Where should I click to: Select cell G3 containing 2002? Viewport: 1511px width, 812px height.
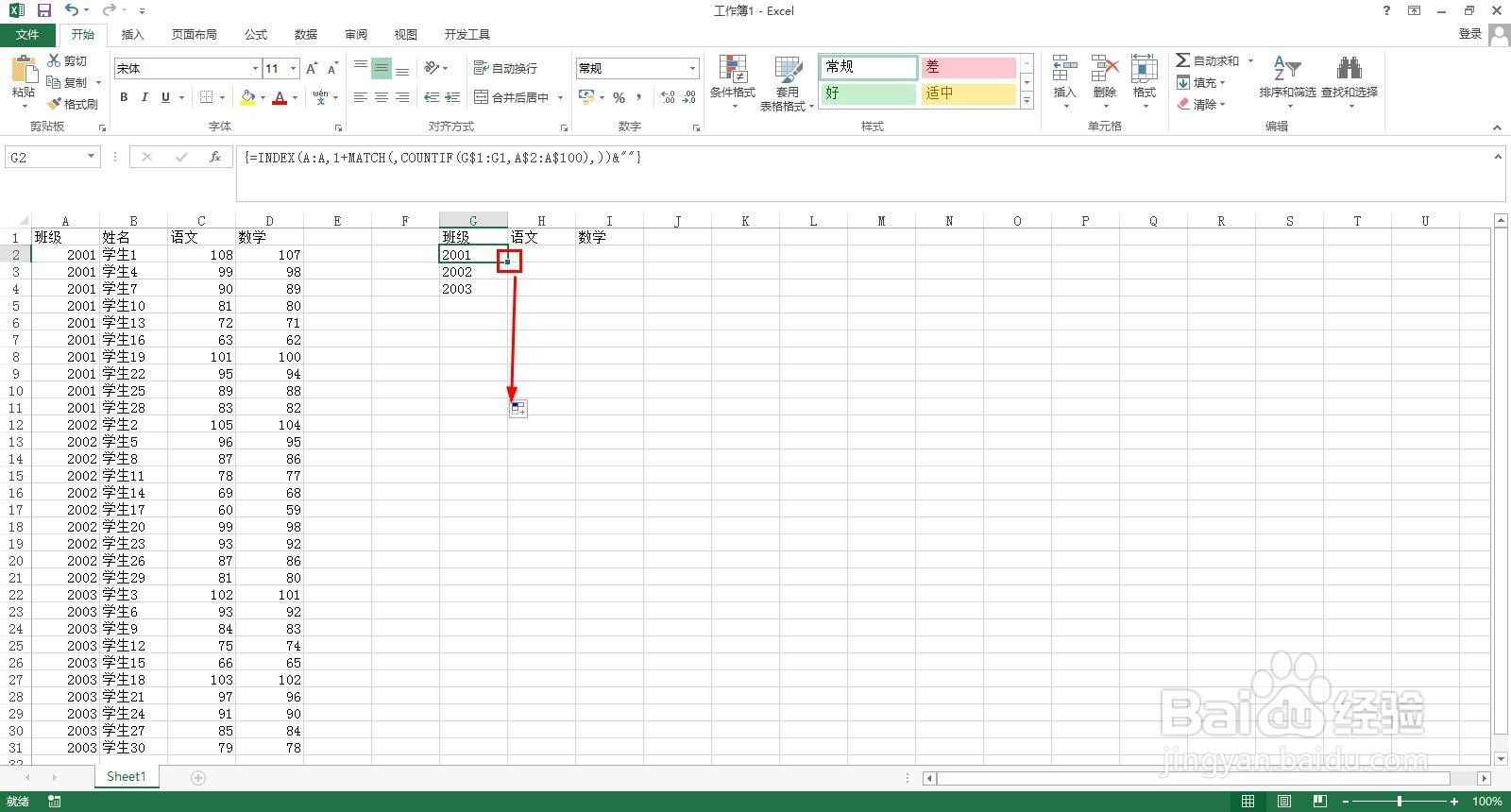[x=473, y=271]
